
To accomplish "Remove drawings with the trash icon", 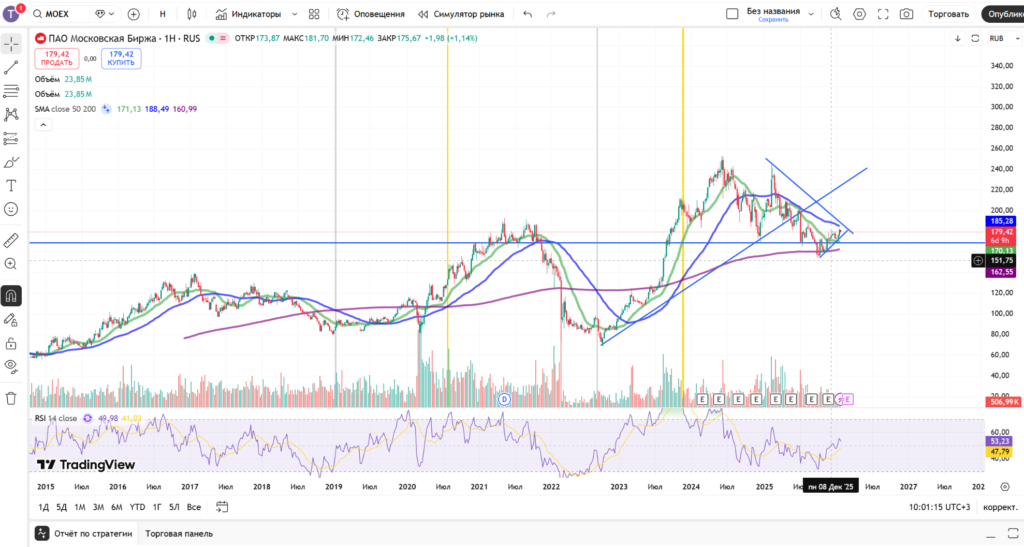I will (11, 398).
